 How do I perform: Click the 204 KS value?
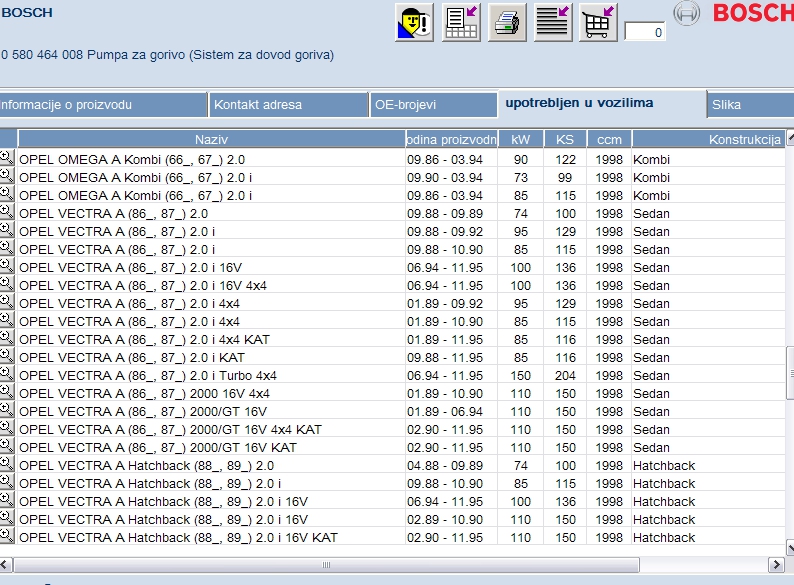(565, 376)
